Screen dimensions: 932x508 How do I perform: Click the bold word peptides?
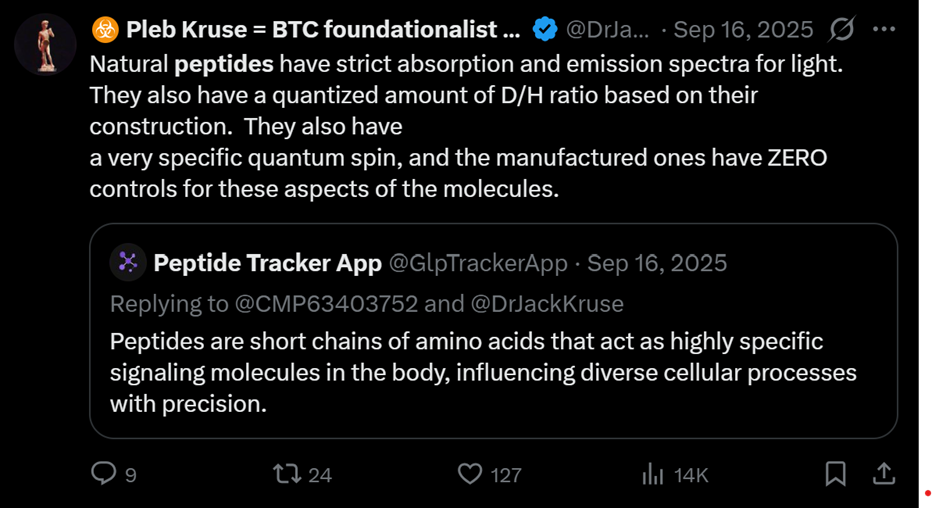(224, 66)
